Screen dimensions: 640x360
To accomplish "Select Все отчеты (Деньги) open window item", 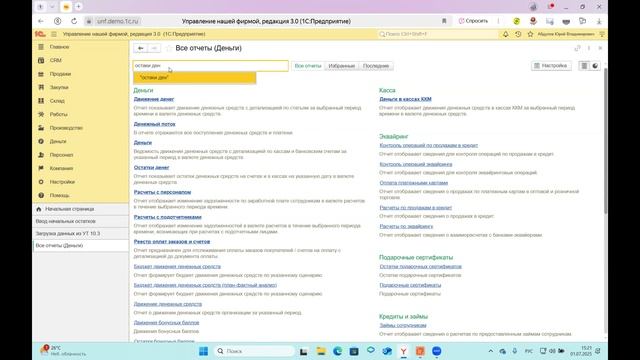I will point(80,246).
